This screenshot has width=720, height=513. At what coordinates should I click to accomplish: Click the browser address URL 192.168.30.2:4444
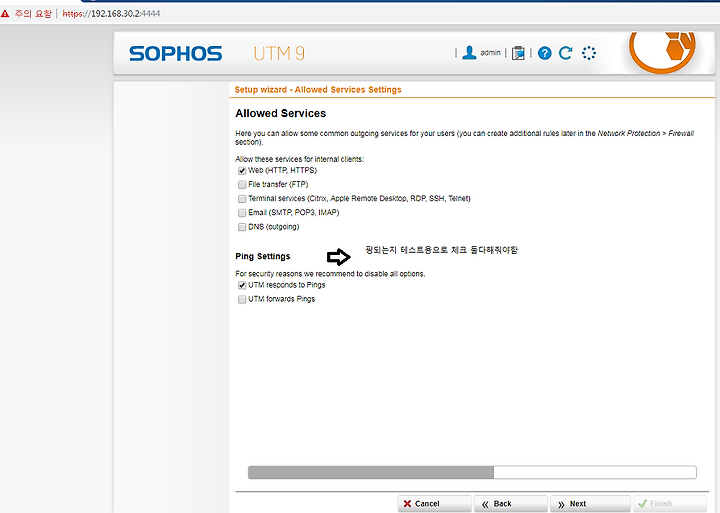click(111, 14)
